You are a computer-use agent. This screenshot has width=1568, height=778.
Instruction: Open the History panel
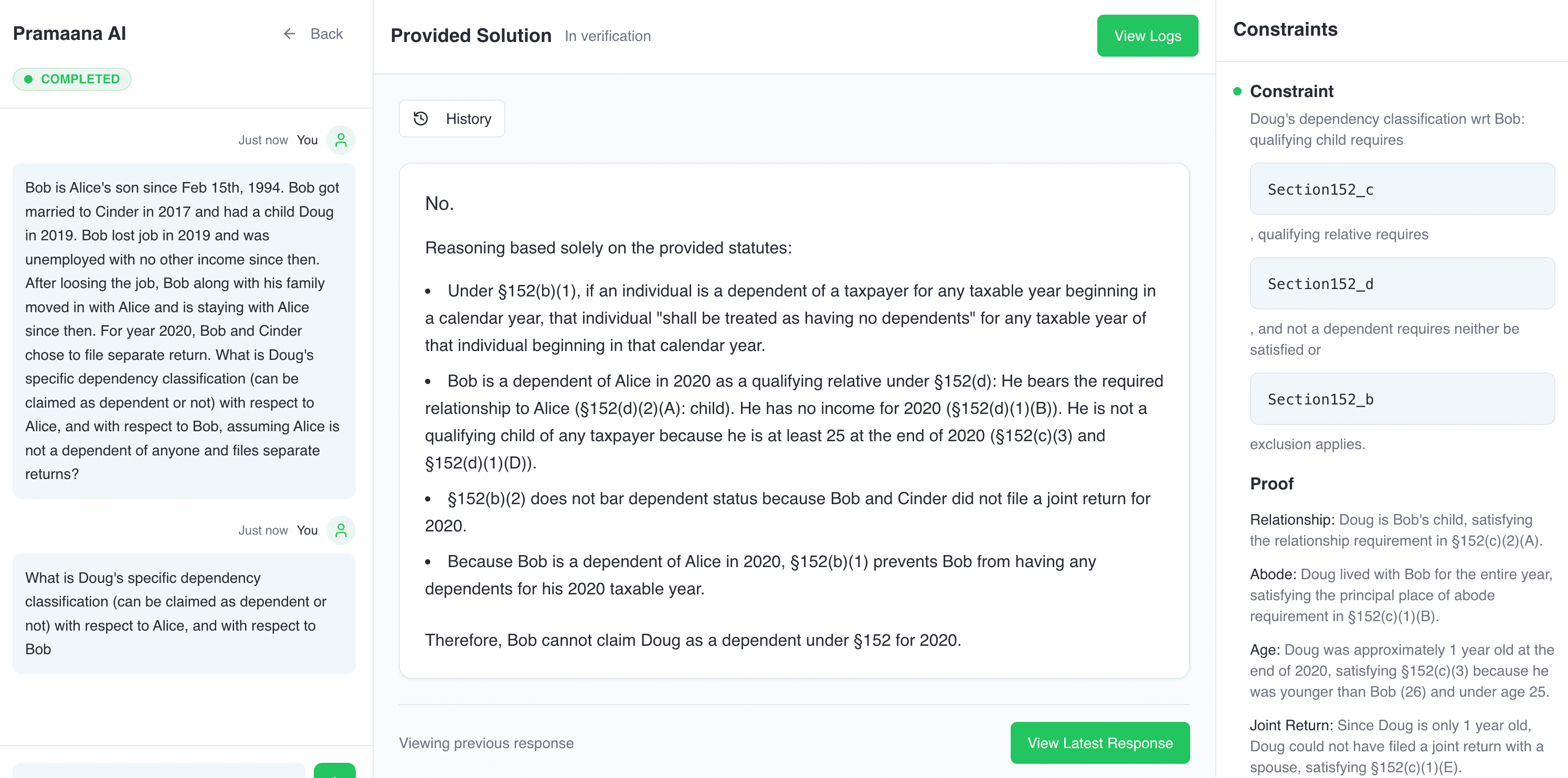coord(452,119)
